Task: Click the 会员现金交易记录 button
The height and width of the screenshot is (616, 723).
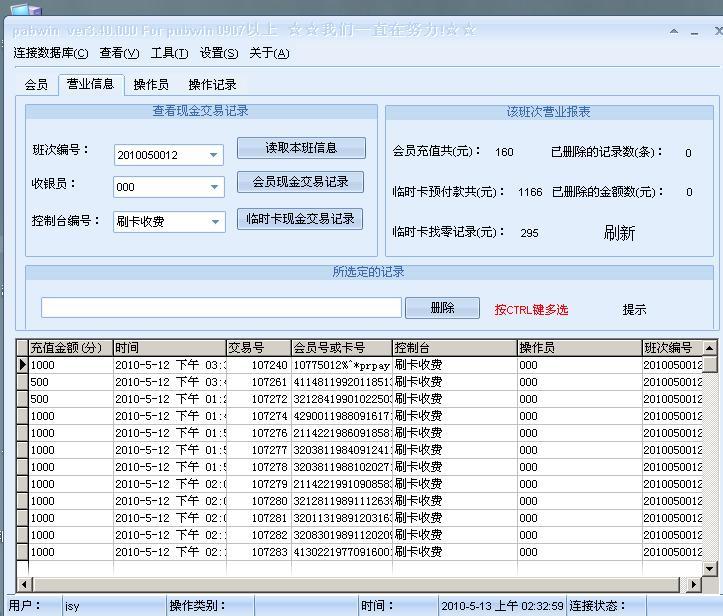Action: pyautogui.click(x=300, y=182)
